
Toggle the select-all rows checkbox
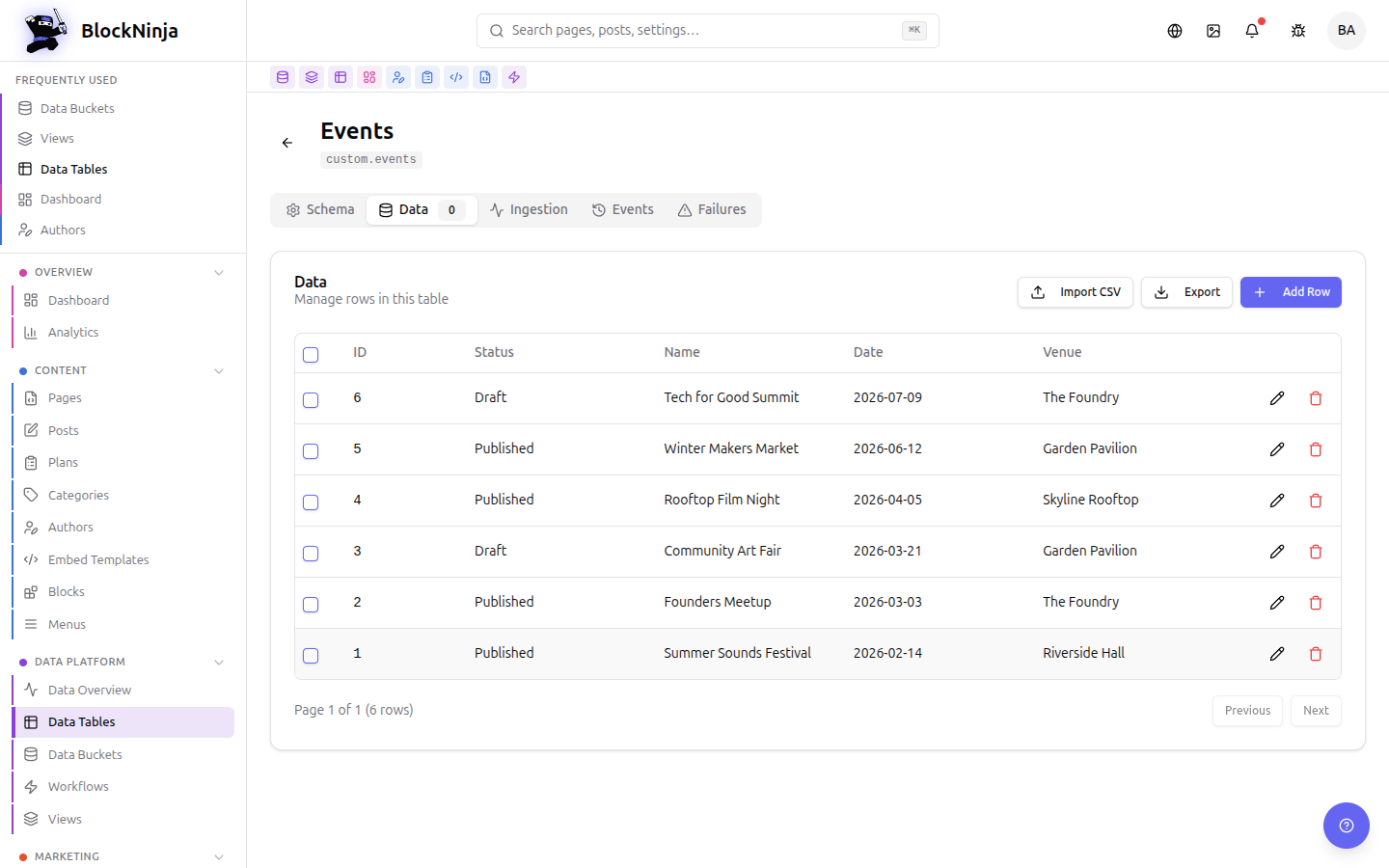311,355
